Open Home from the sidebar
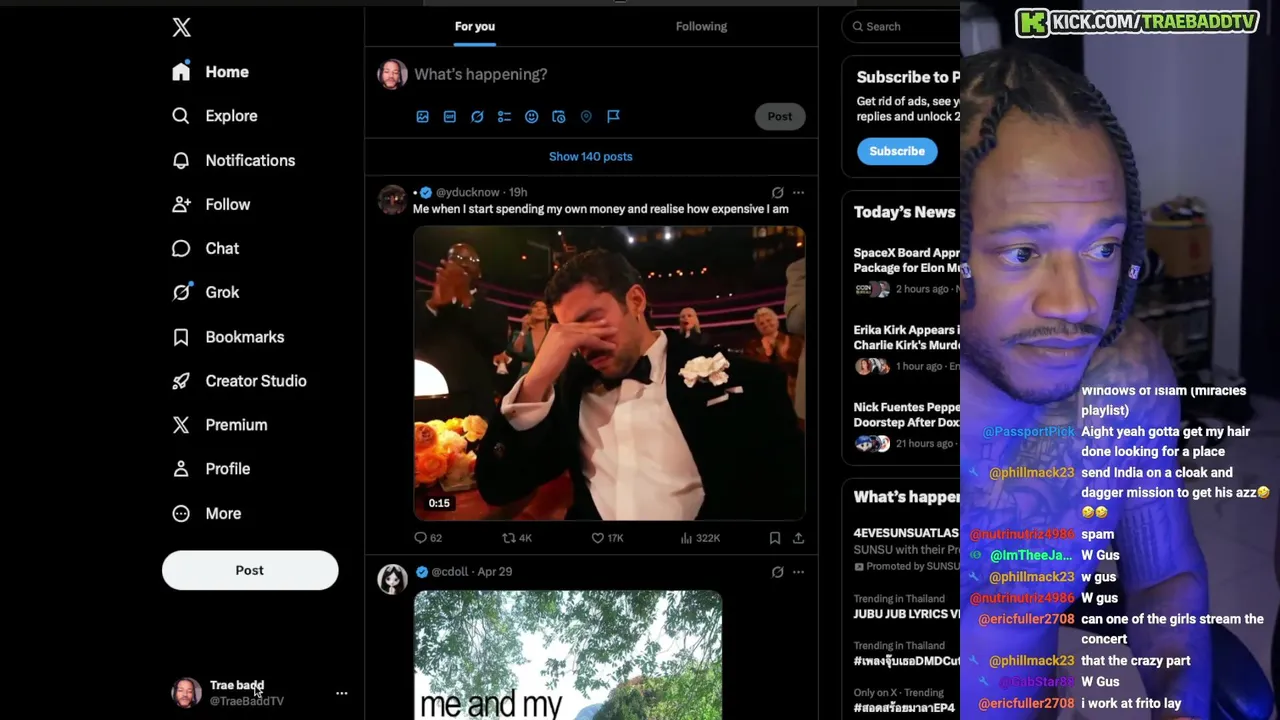Image resolution: width=1280 pixels, height=720 pixels. [x=211, y=72]
